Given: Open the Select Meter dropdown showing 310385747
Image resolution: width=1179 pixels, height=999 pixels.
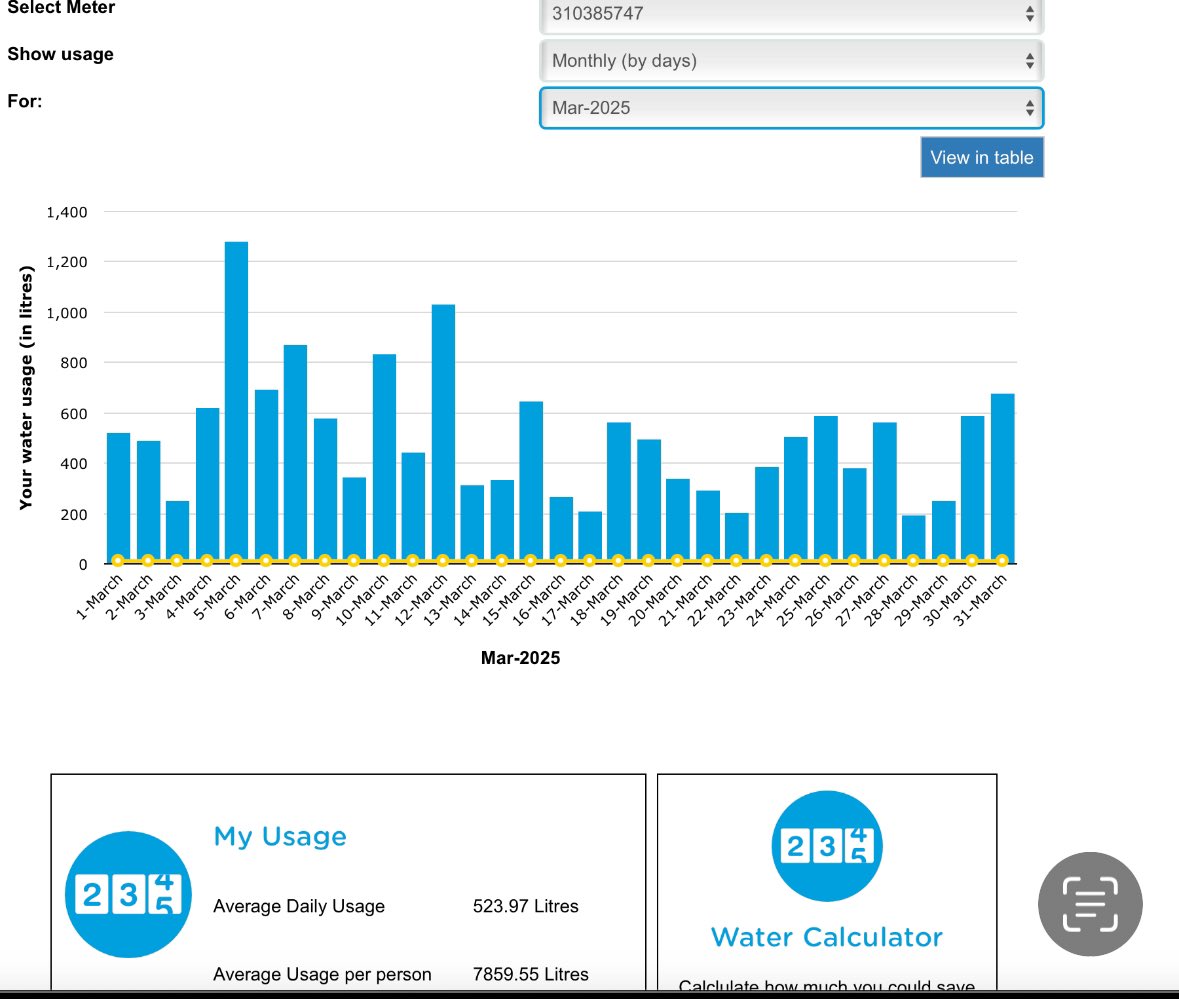Looking at the screenshot, I should tap(791, 15).
